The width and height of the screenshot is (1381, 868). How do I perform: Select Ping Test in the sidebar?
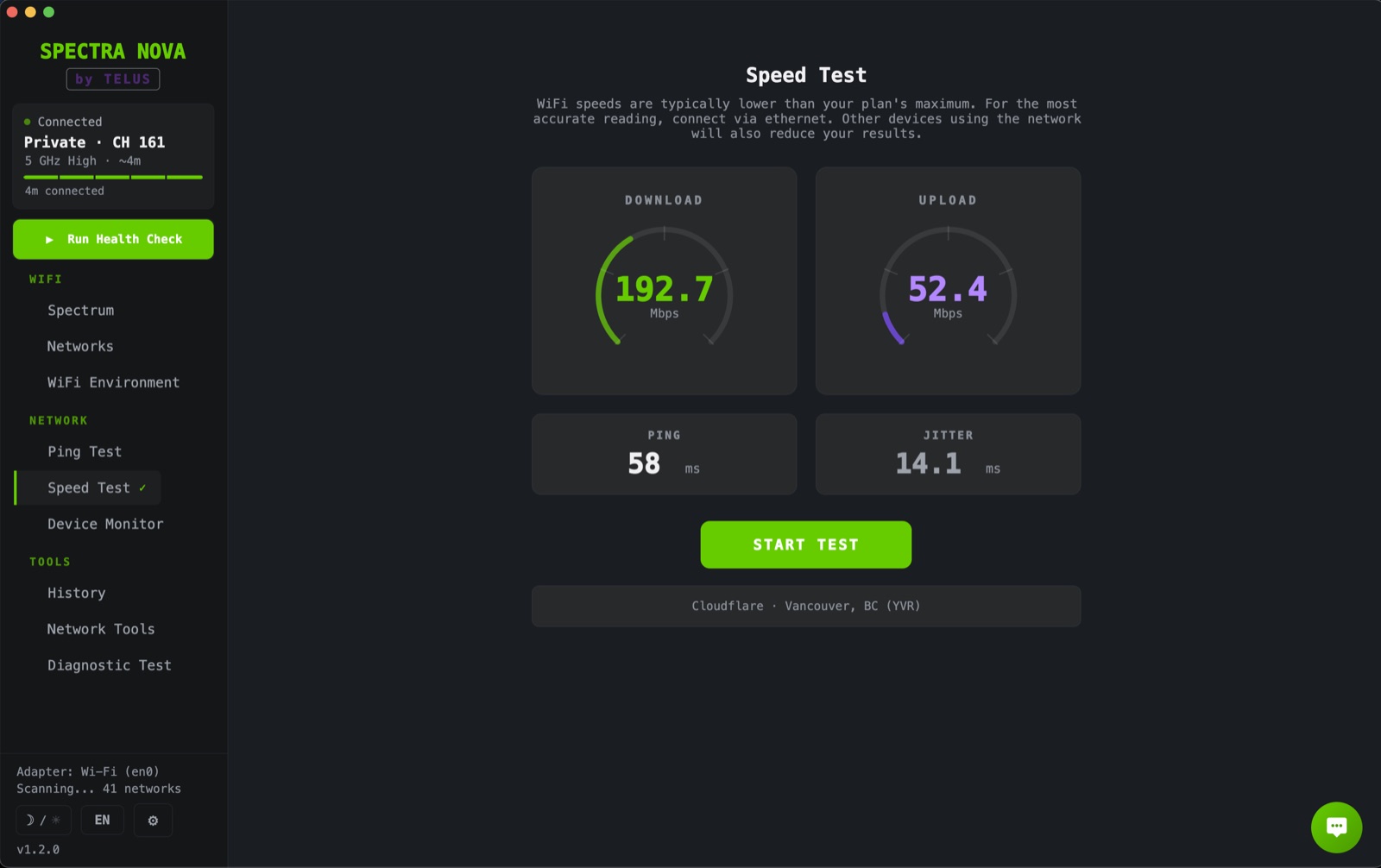[85, 452]
